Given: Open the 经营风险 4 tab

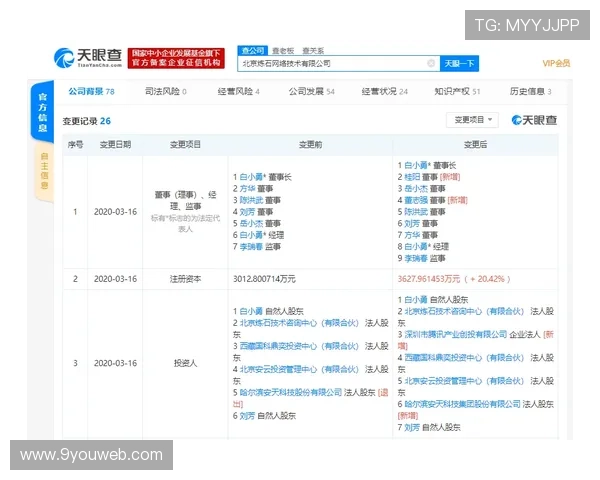Looking at the screenshot, I should [239, 91].
